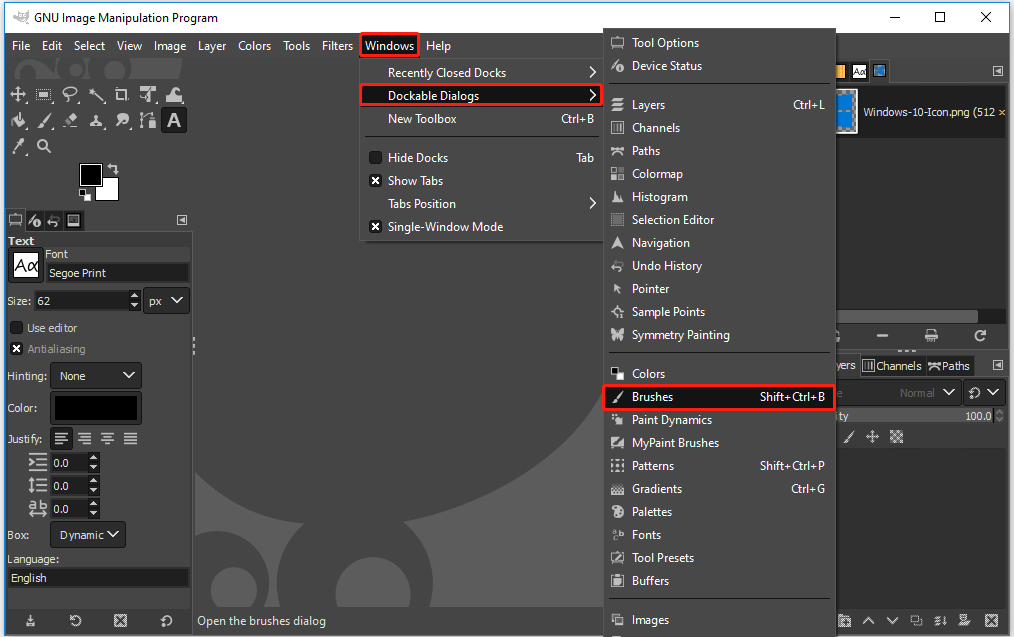Open the layer mode switch group dropdown
The width and height of the screenshot is (1014, 637).
[x=984, y=393]
